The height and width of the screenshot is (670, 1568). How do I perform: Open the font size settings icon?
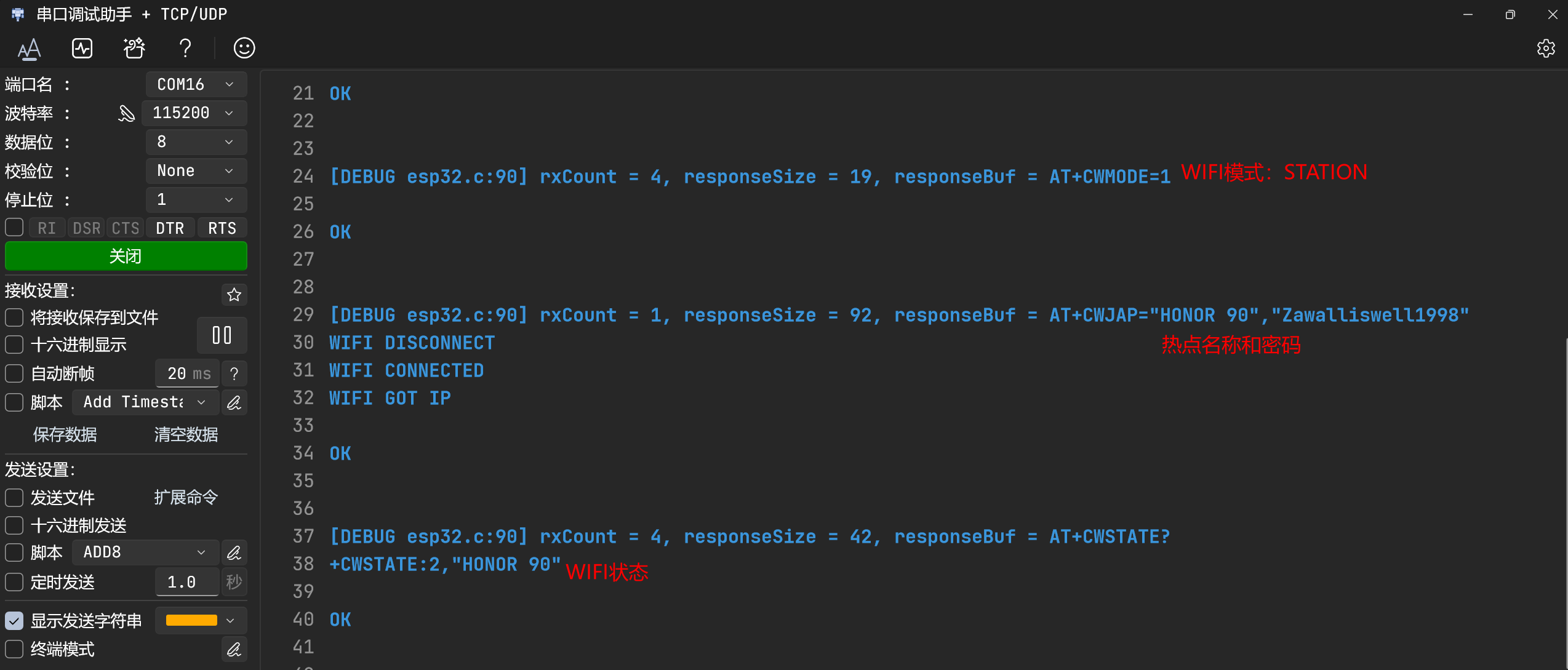[29, 49]
